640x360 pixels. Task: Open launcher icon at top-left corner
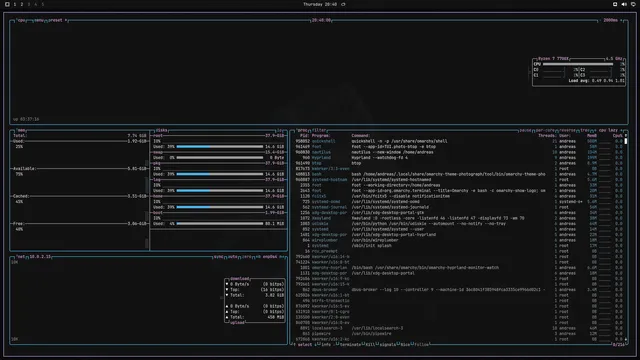pyautogui.click(x=7, y=4)
